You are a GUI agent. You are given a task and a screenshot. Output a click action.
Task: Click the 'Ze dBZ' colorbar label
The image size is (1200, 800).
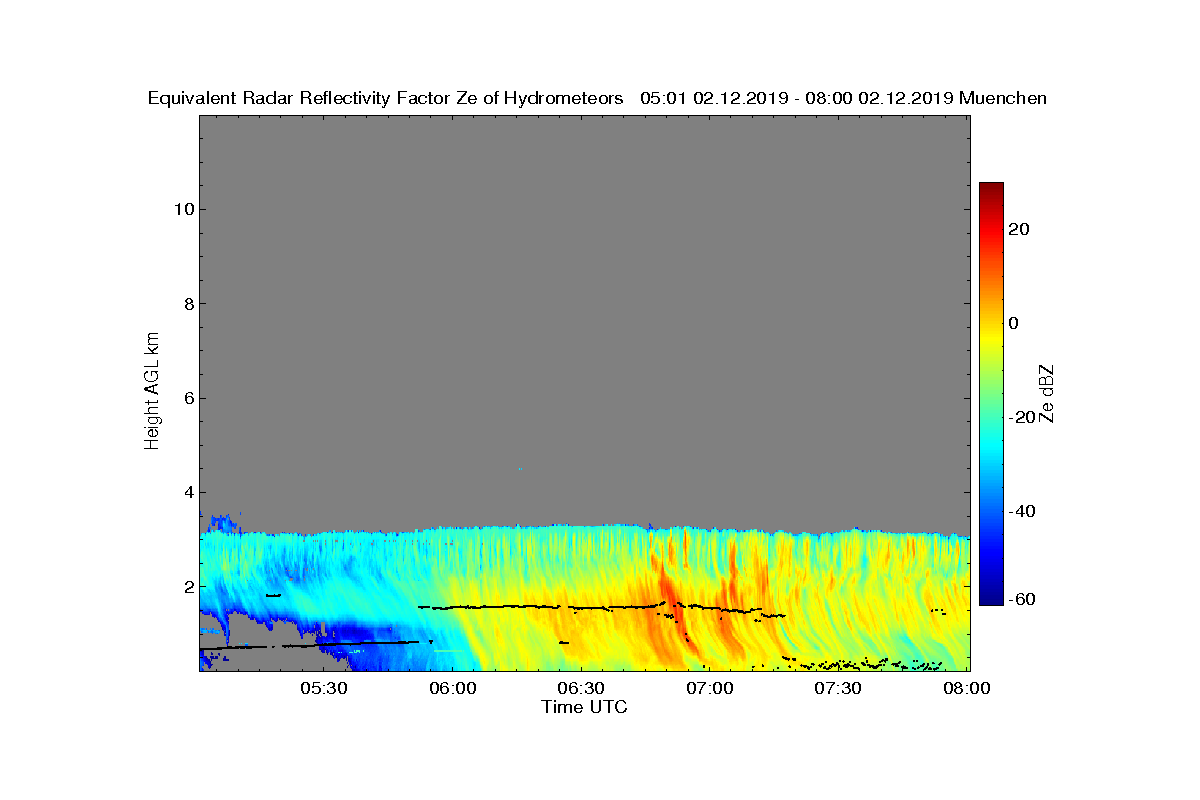1048,394
